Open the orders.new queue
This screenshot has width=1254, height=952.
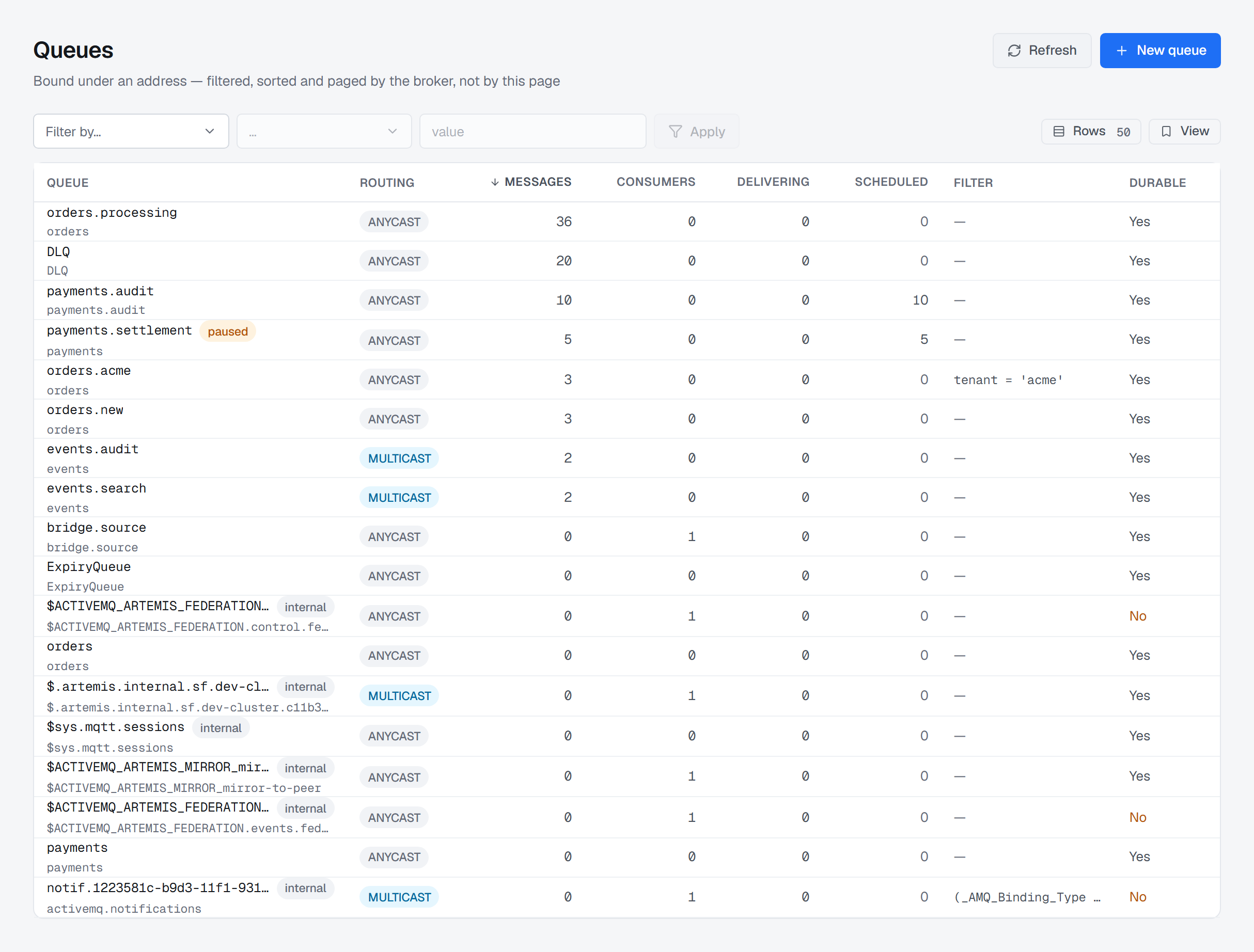click(85, 410)
